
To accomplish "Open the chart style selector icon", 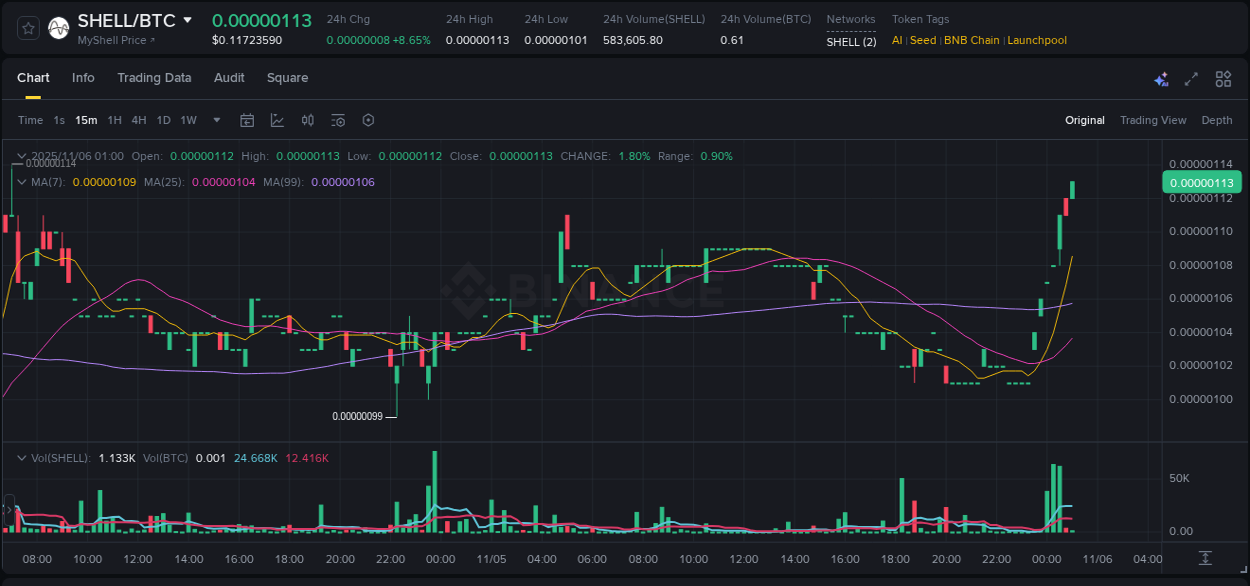I will [277, 120].
